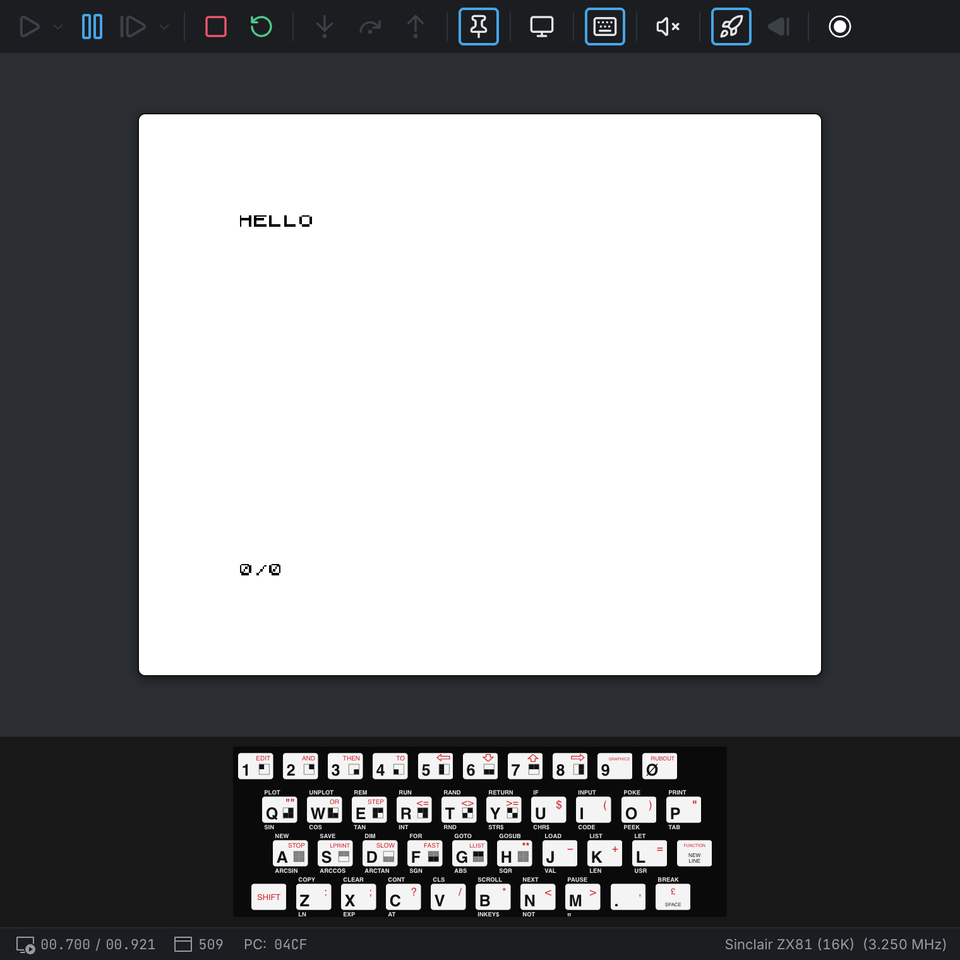Stop the machine with the red square
Screen dimensions: 960x960
pos(216,27)
